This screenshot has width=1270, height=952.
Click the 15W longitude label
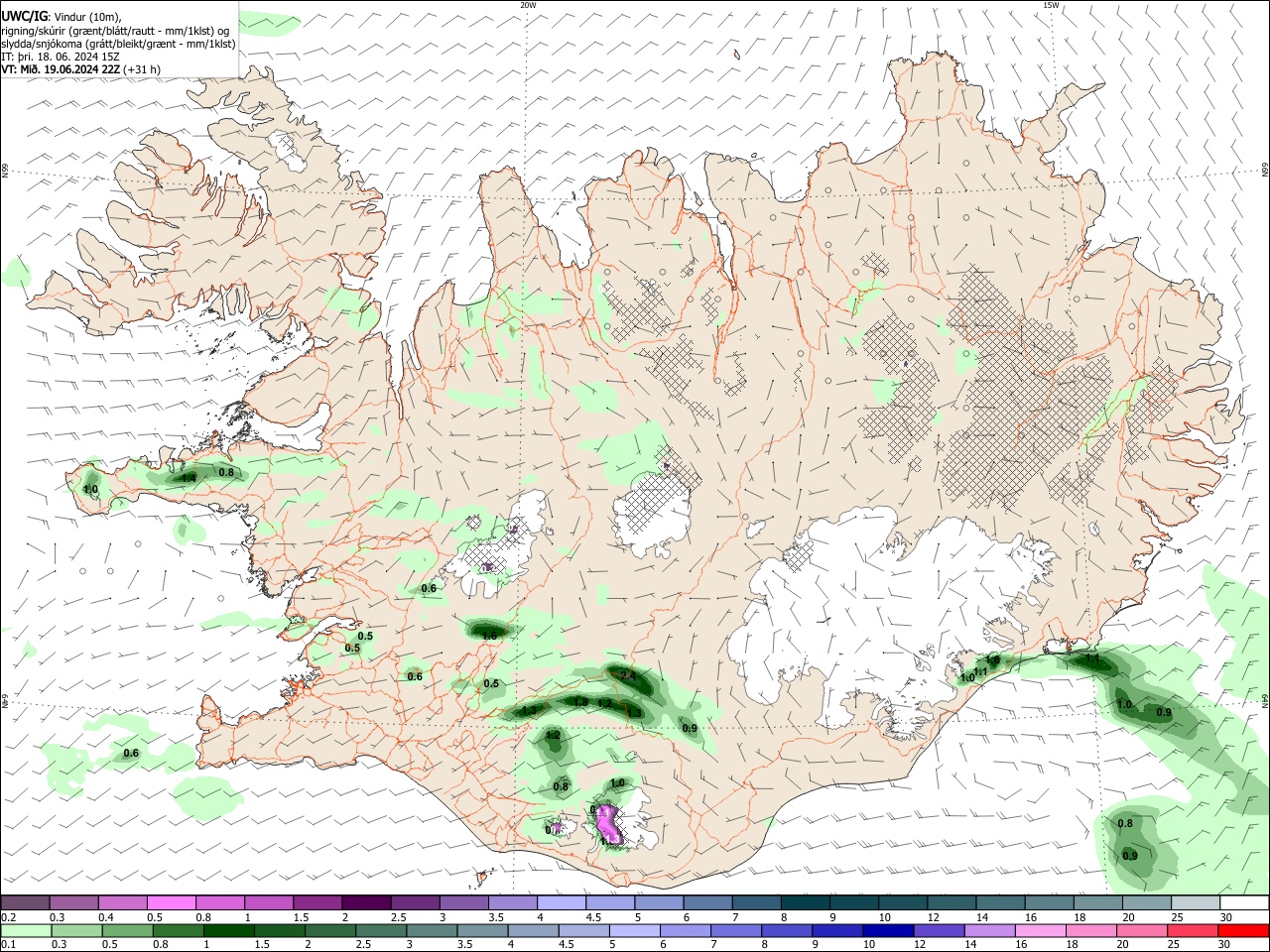pos(1050,5)
